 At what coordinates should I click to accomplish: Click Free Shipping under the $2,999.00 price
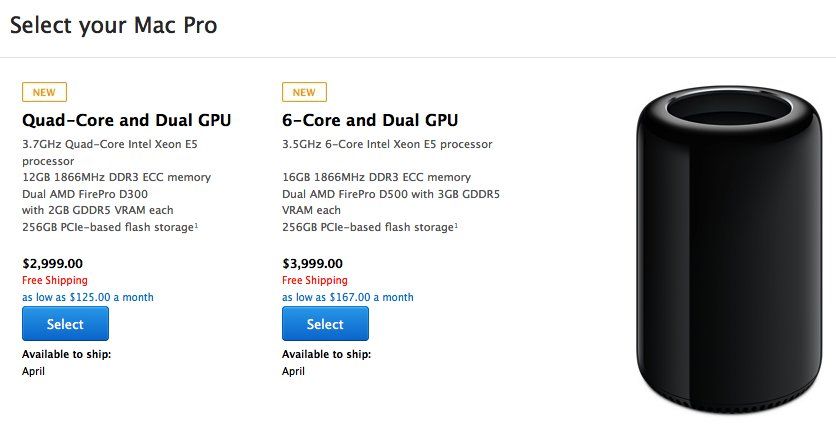click(55, 281)
